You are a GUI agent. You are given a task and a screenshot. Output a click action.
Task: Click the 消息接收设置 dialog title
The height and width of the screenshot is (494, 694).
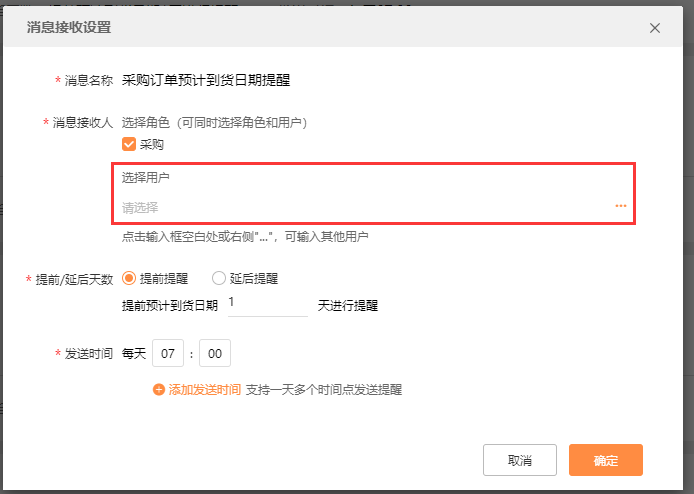point(68,28)
